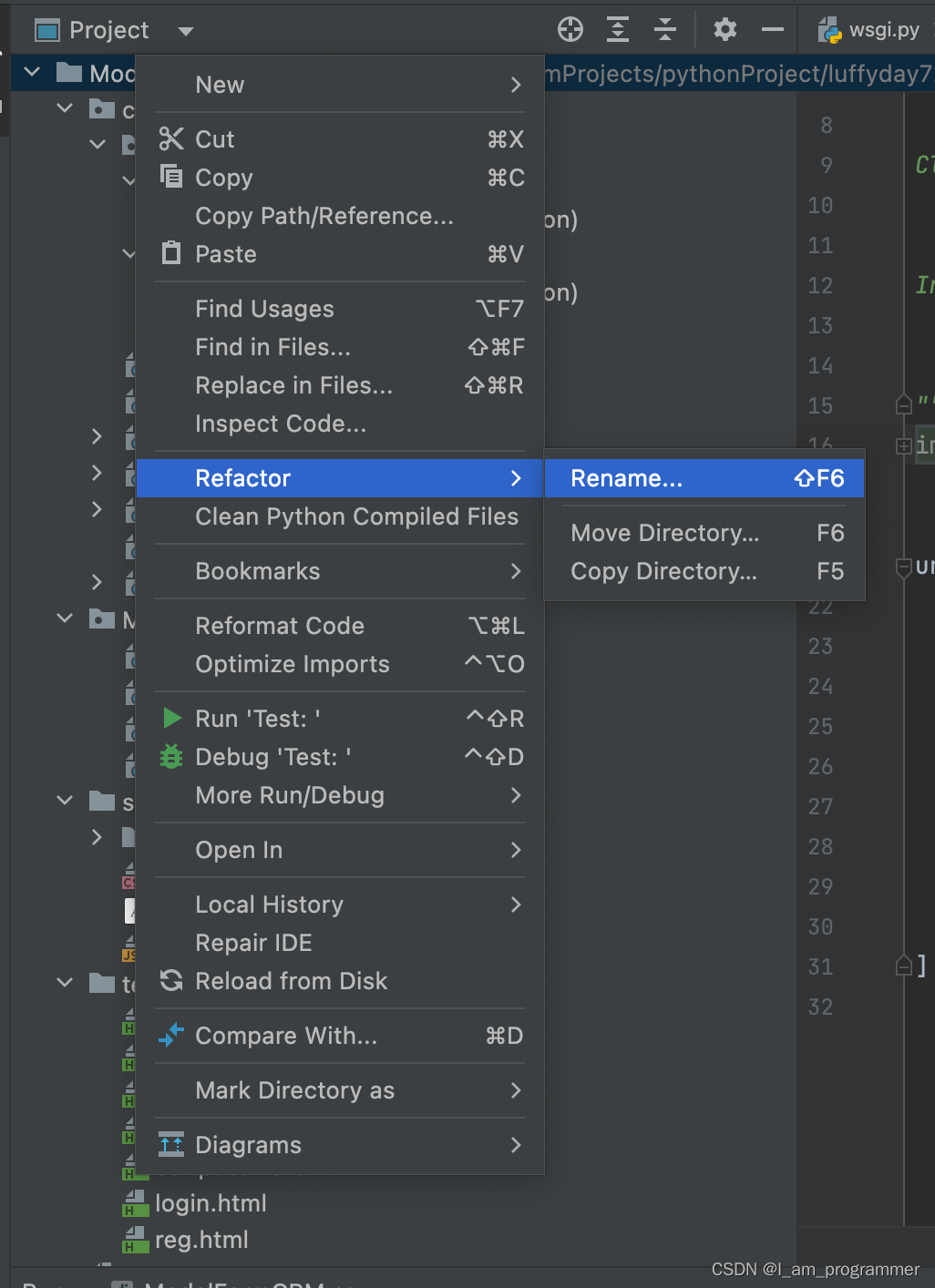Click the Collapse All icon in Project toolbar
This screenshot has height=1288, width=935.
pos(664,29)
